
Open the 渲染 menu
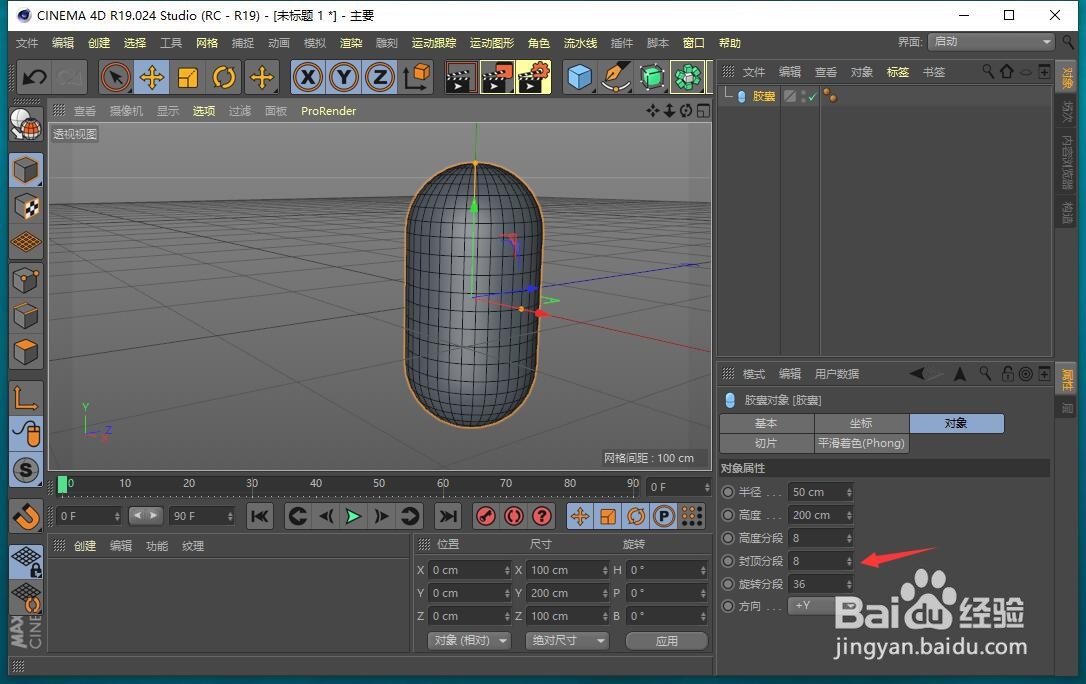point(351,43)
